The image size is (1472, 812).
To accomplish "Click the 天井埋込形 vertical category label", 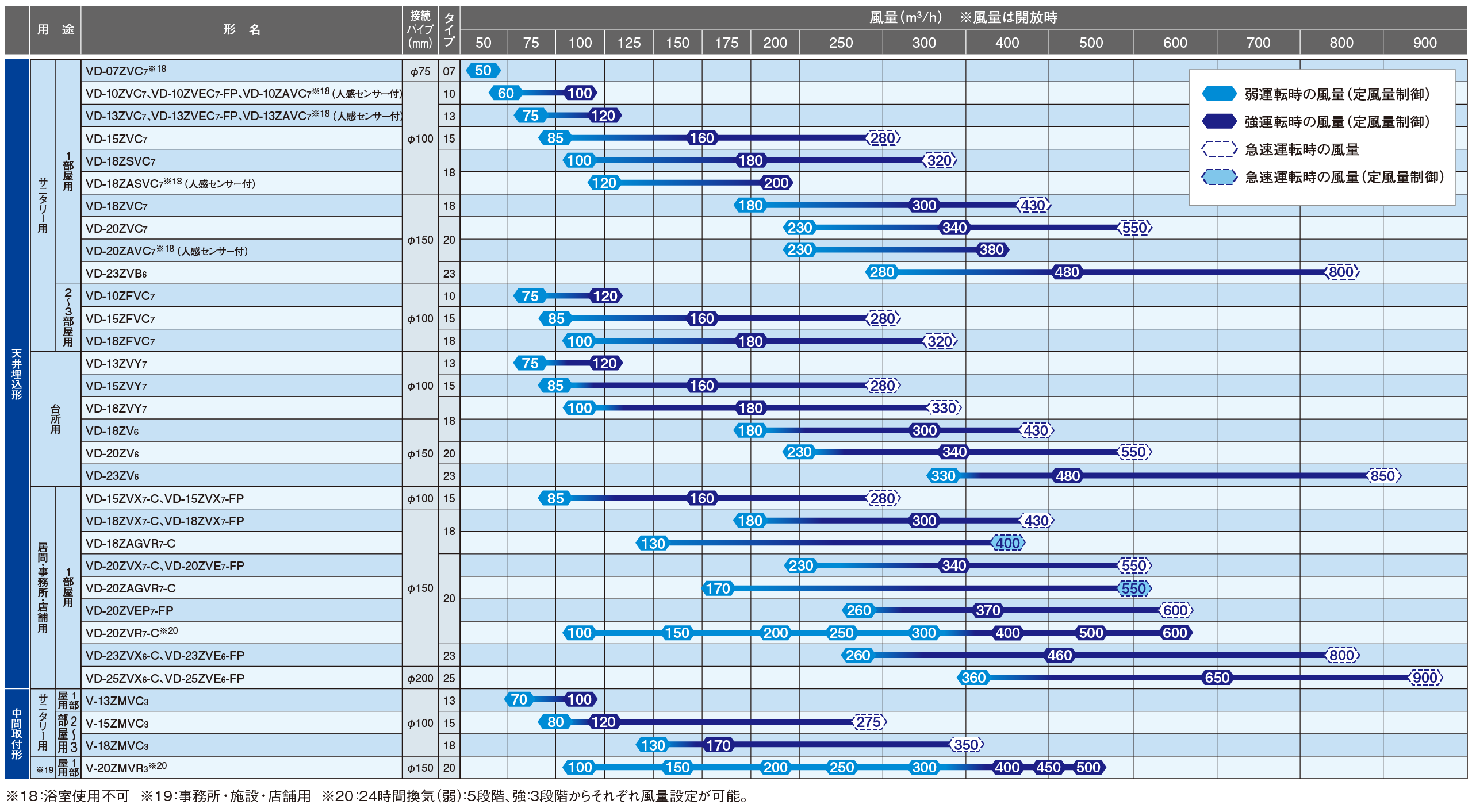I will pyautogui.click(x=17, y=374).
